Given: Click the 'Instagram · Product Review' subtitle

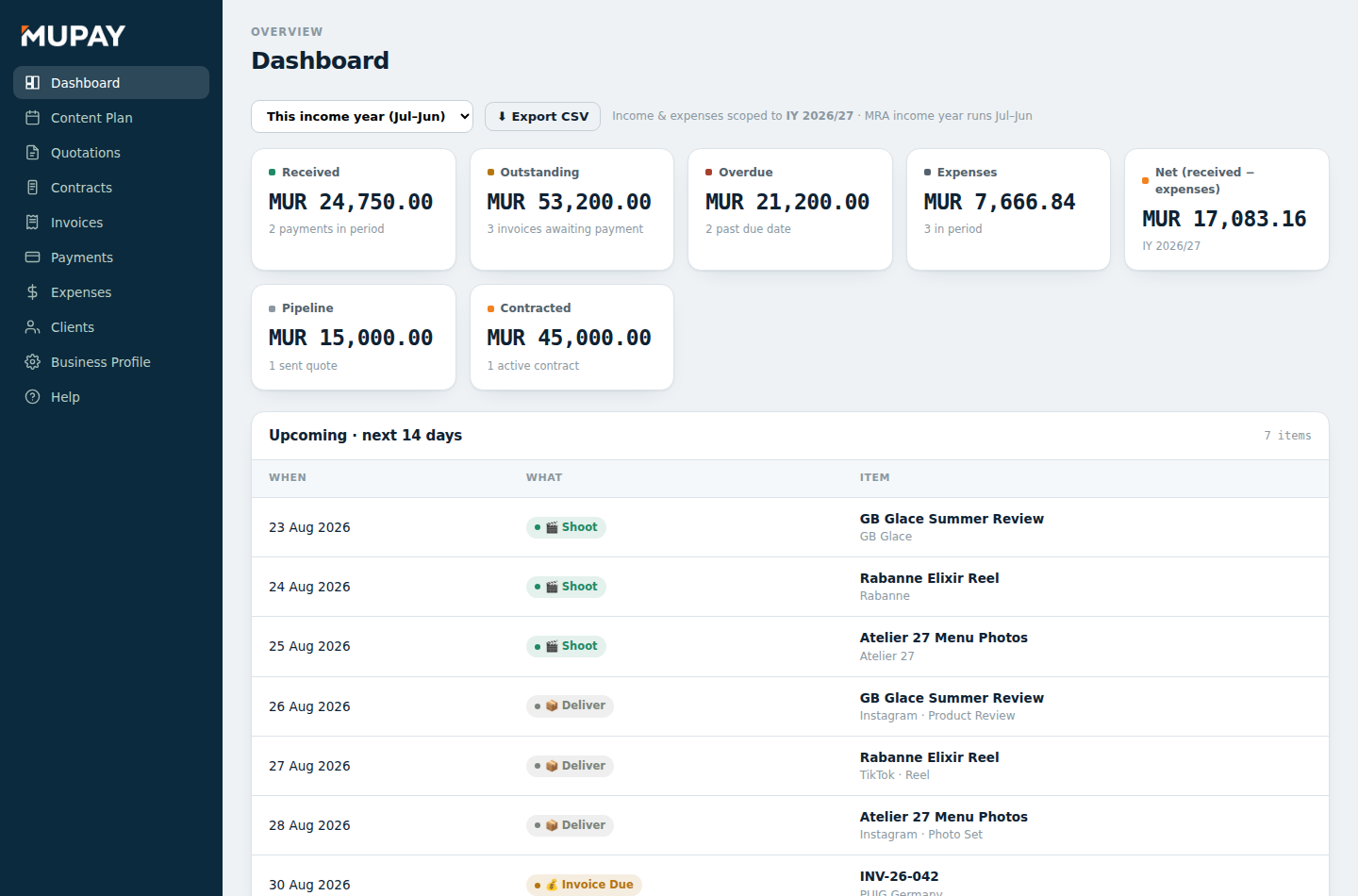Looking at the screenshot, I should click(937, 716).
